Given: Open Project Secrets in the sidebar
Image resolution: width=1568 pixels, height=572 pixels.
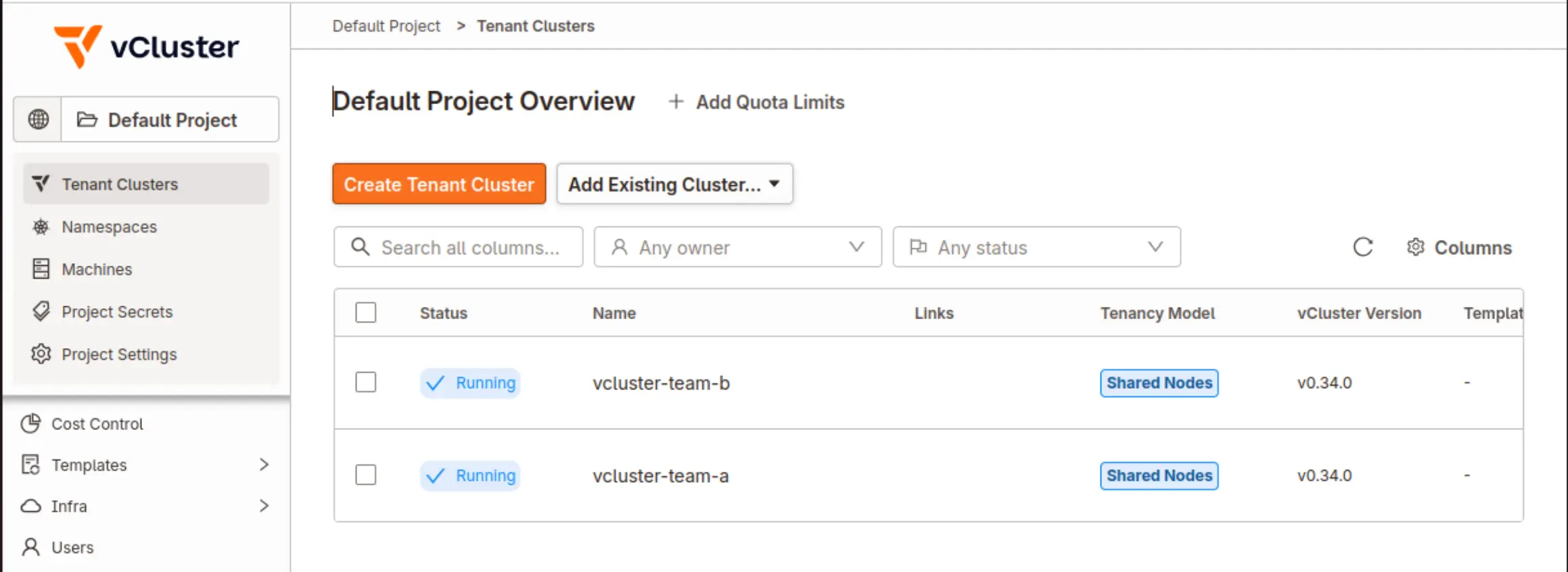Looking at the screenshot, I should (146, 312).
